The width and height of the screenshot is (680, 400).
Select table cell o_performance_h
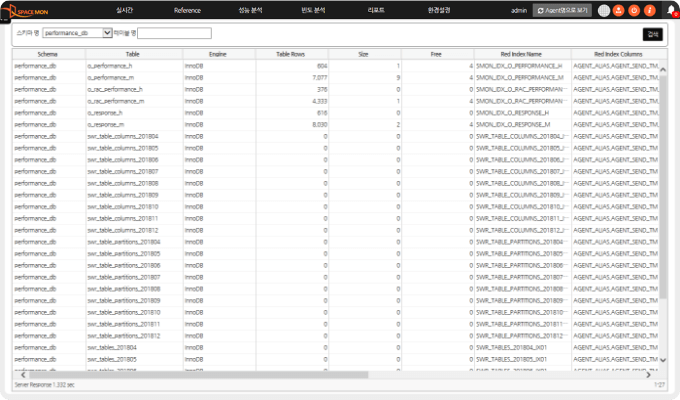(x=134, y=66)
